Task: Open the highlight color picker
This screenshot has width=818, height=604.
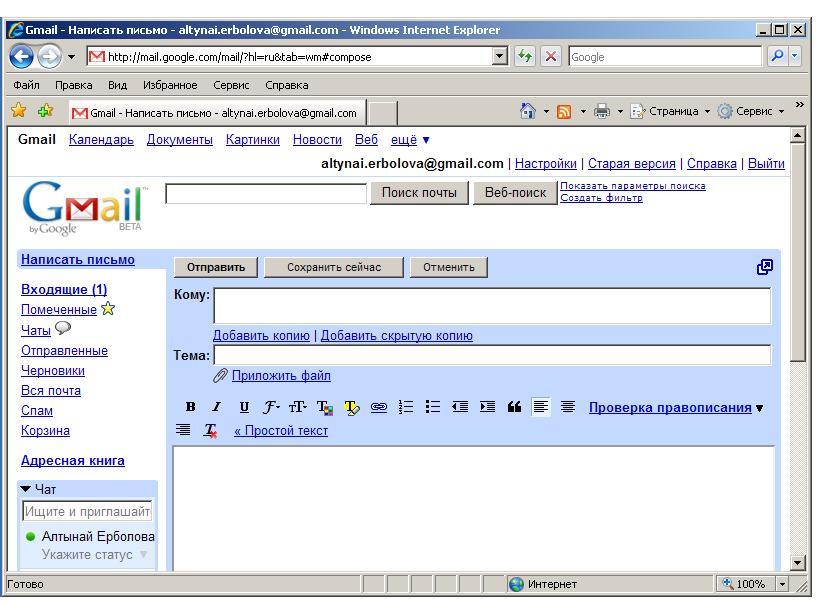Action: pos(352,407)
